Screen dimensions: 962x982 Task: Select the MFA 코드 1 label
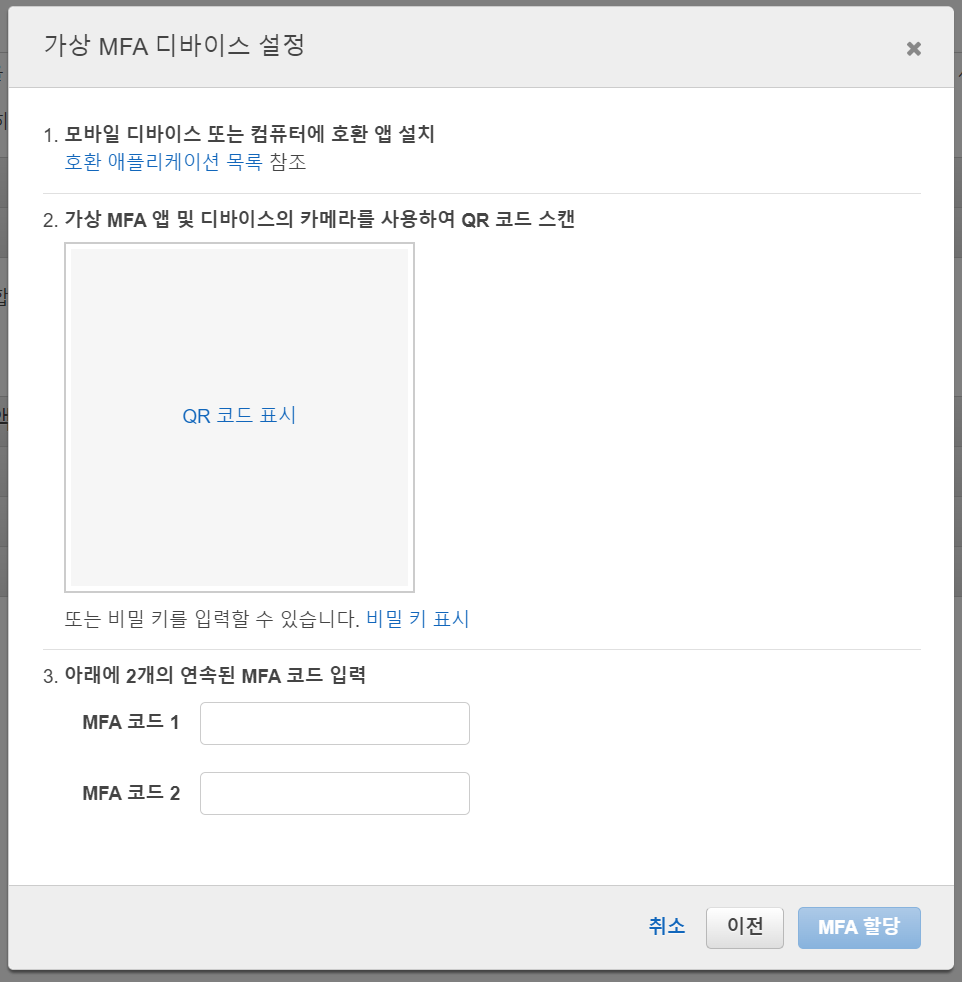click(x=131, y=722)
